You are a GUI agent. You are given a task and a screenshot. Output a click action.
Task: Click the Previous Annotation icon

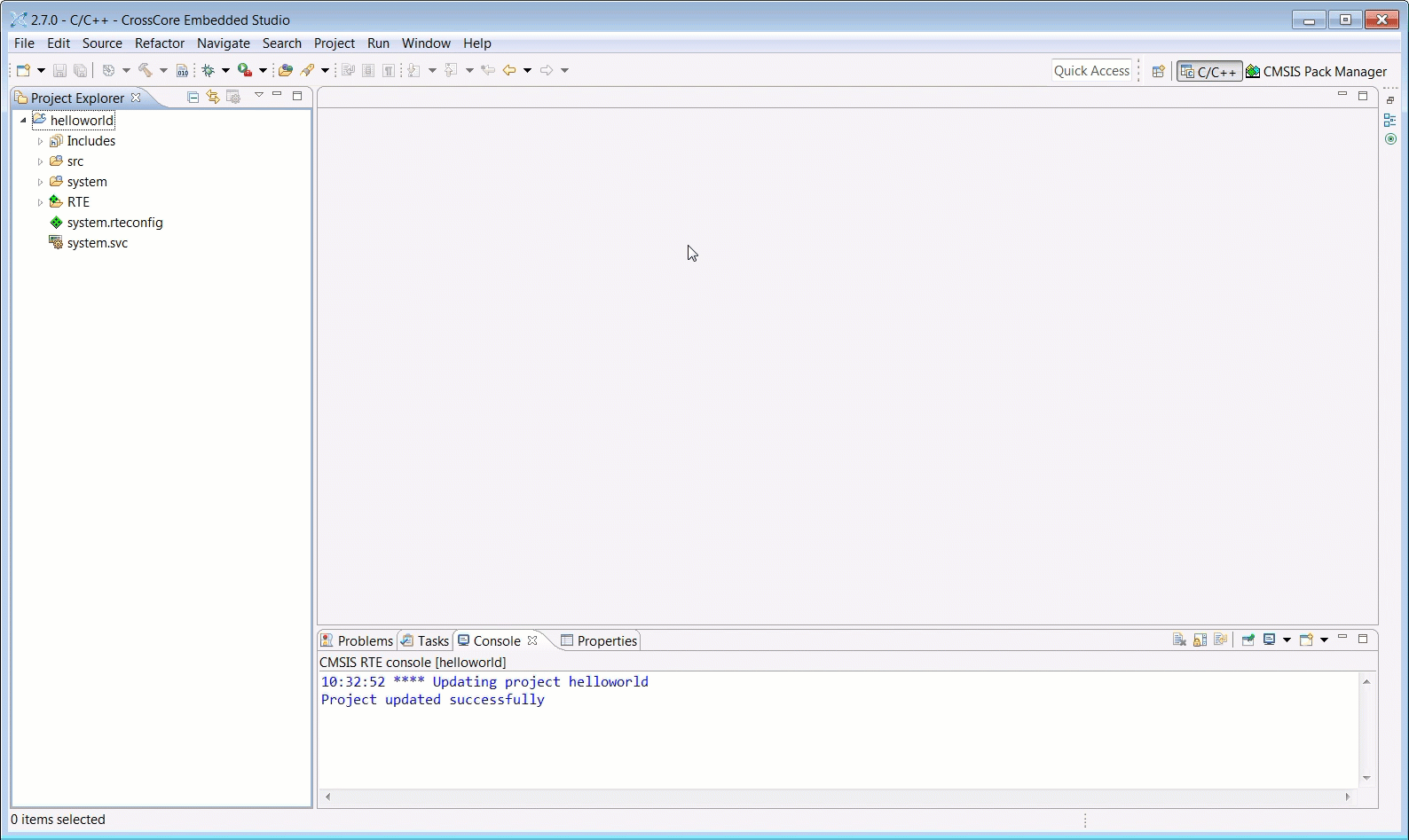pyautogui.click(x=451, y=70)
